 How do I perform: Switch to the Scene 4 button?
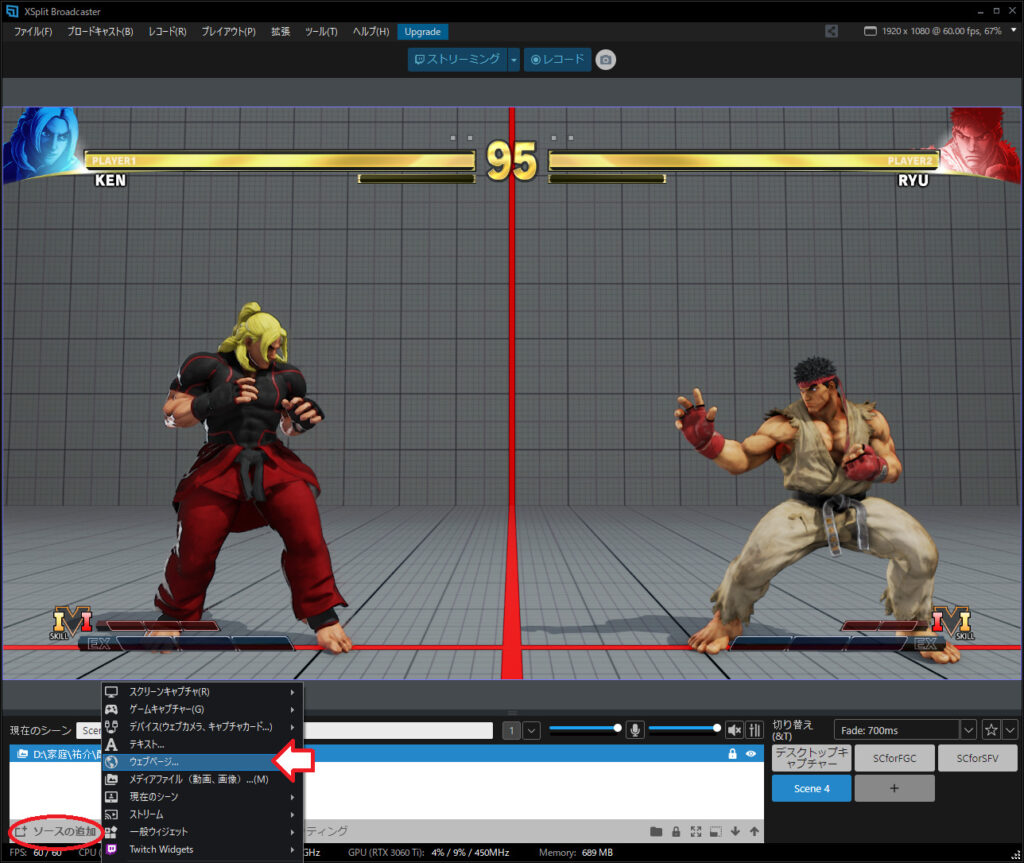(812, 788)
